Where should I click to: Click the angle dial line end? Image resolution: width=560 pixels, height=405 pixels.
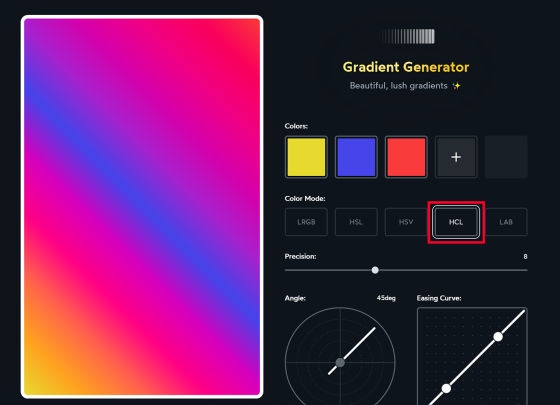click(374, 328)
